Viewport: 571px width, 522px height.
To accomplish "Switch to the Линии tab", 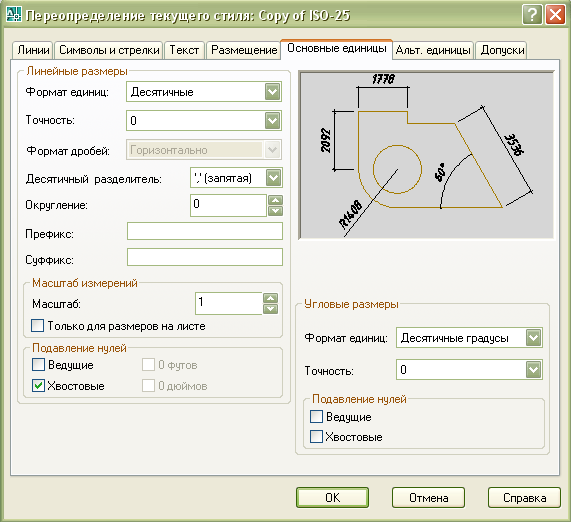I will click(33, 50).
